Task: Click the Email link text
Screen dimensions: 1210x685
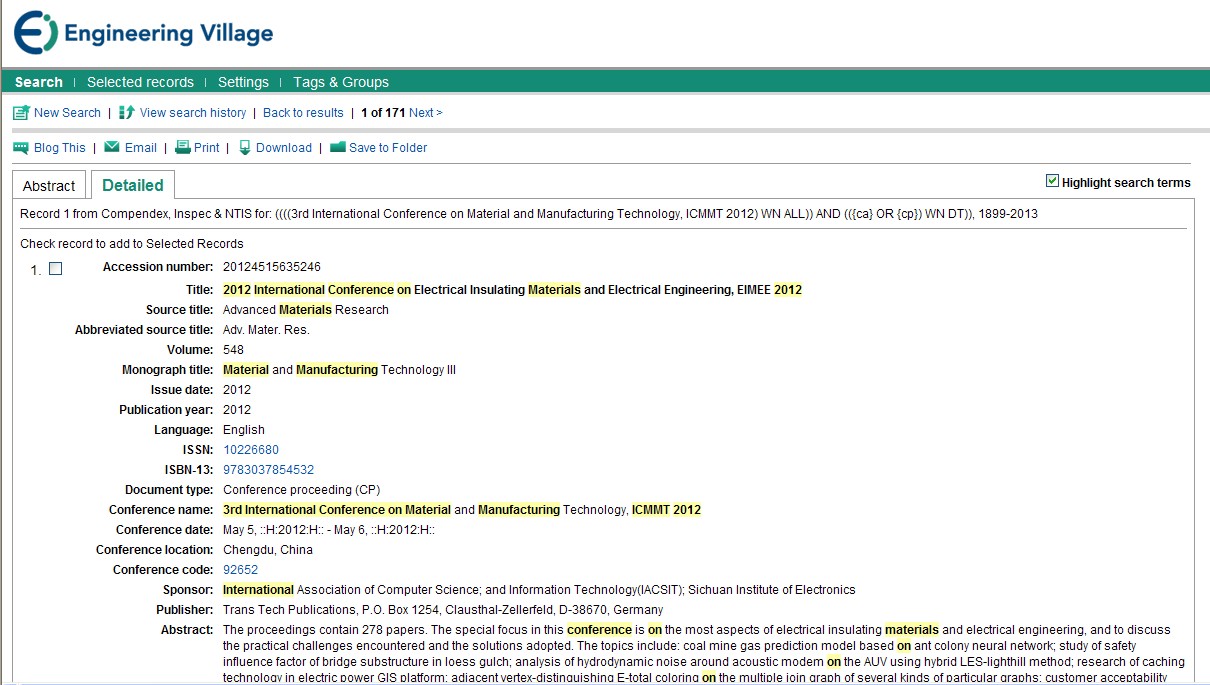Action: coord(141,148)
